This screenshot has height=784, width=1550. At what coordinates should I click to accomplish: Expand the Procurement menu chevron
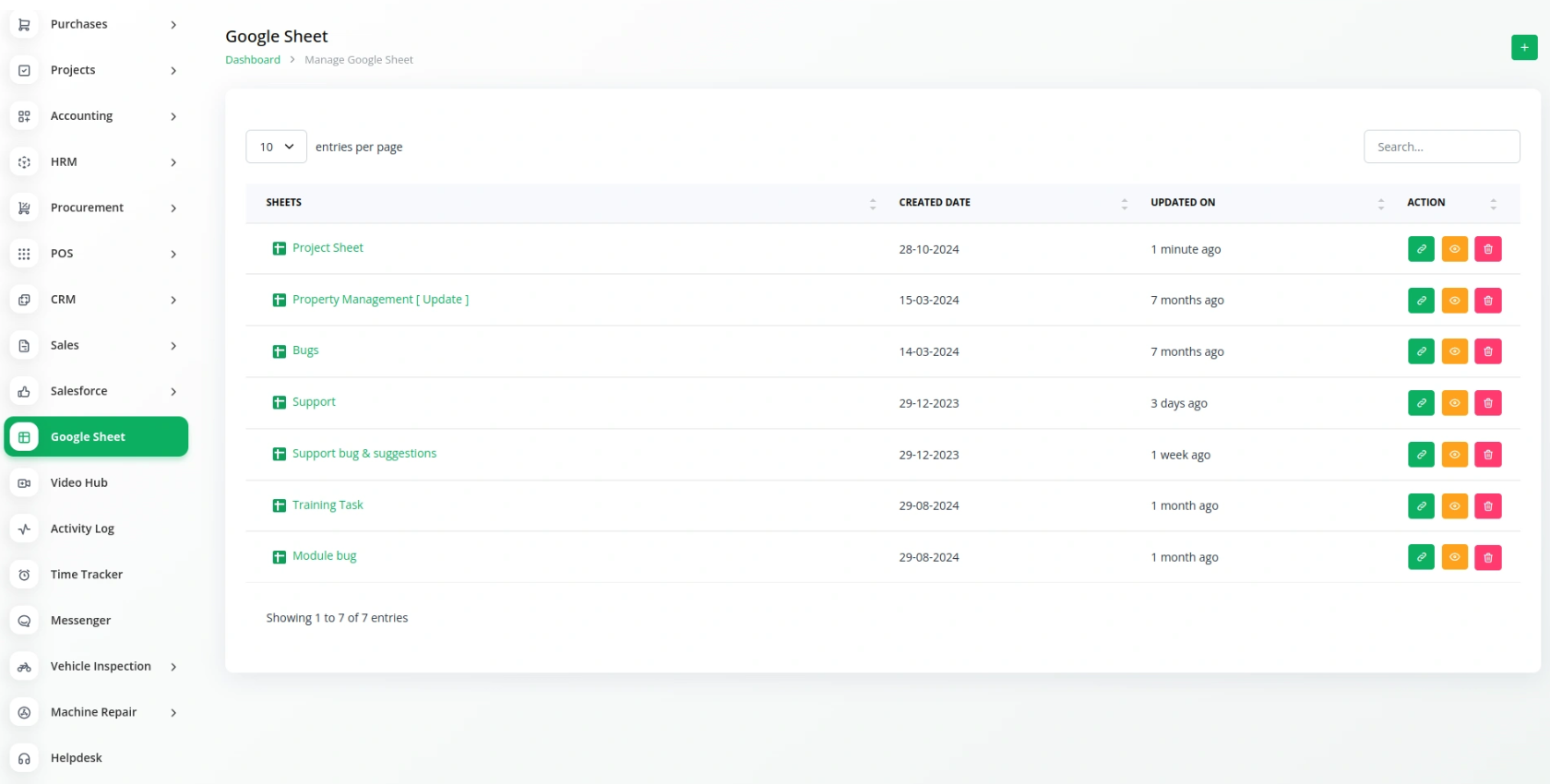point(173,208)
